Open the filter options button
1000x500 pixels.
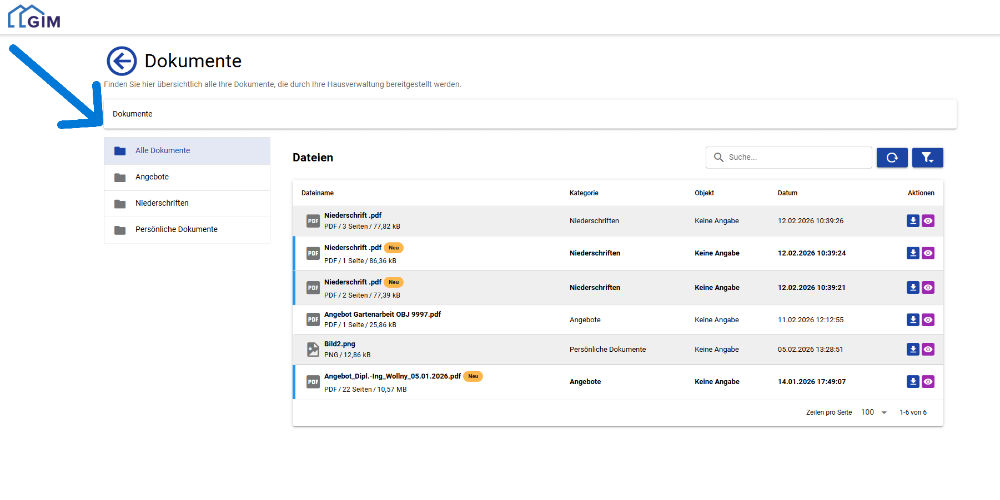[x=928, y=157]
